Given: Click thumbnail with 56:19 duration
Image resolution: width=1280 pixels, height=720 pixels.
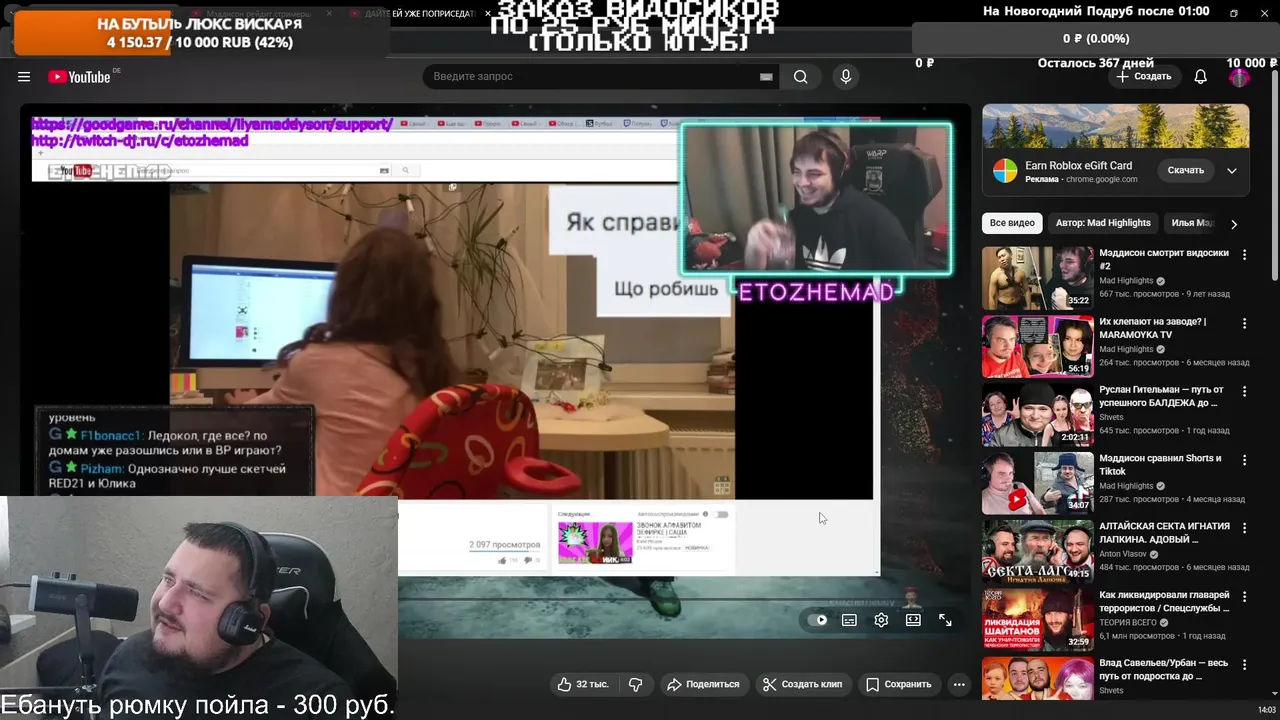Looking at the screenshot, I should pos(1037,346).
